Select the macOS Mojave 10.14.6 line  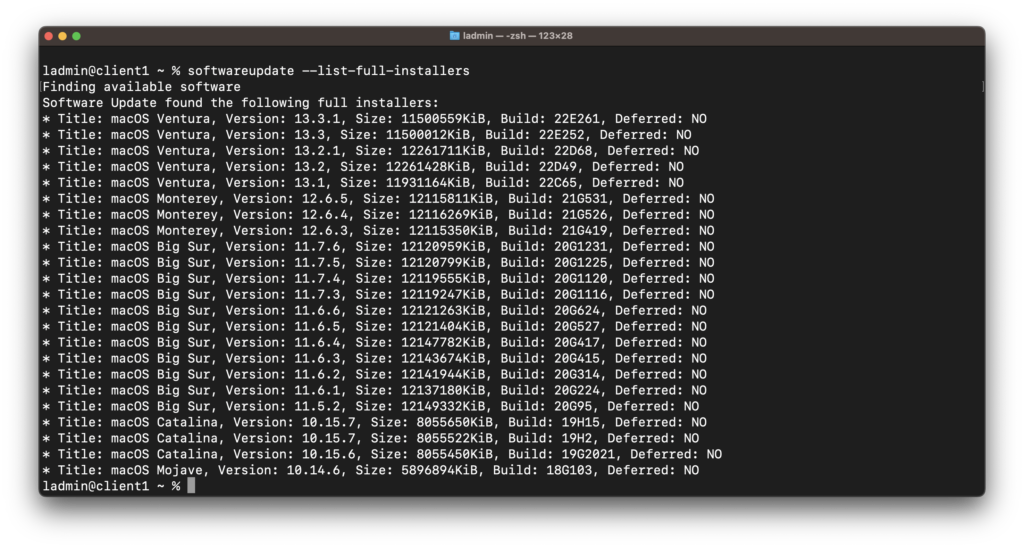coord(371,470)
